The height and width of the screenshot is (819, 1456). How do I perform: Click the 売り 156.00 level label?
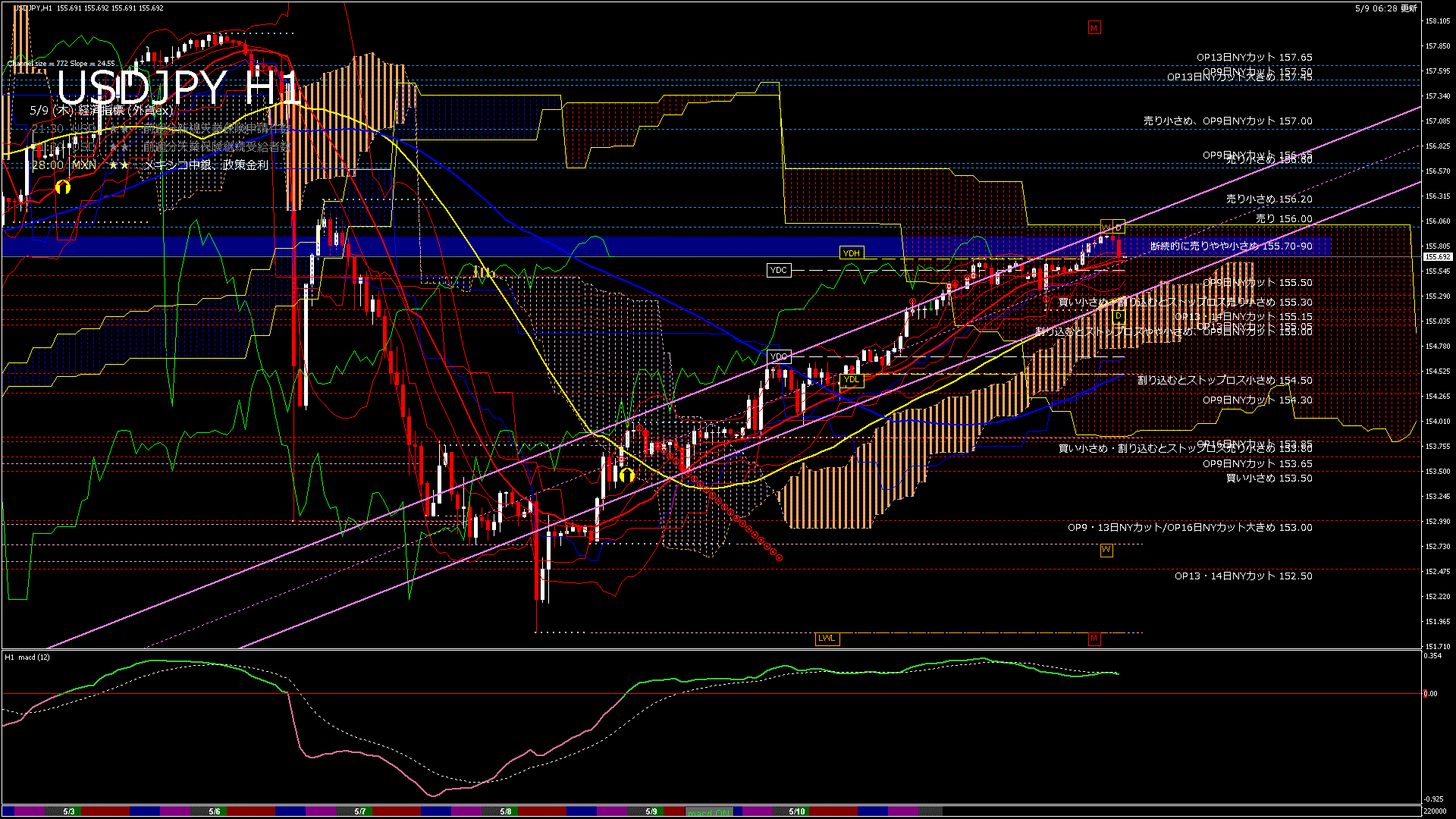(x=1283, y=218)
